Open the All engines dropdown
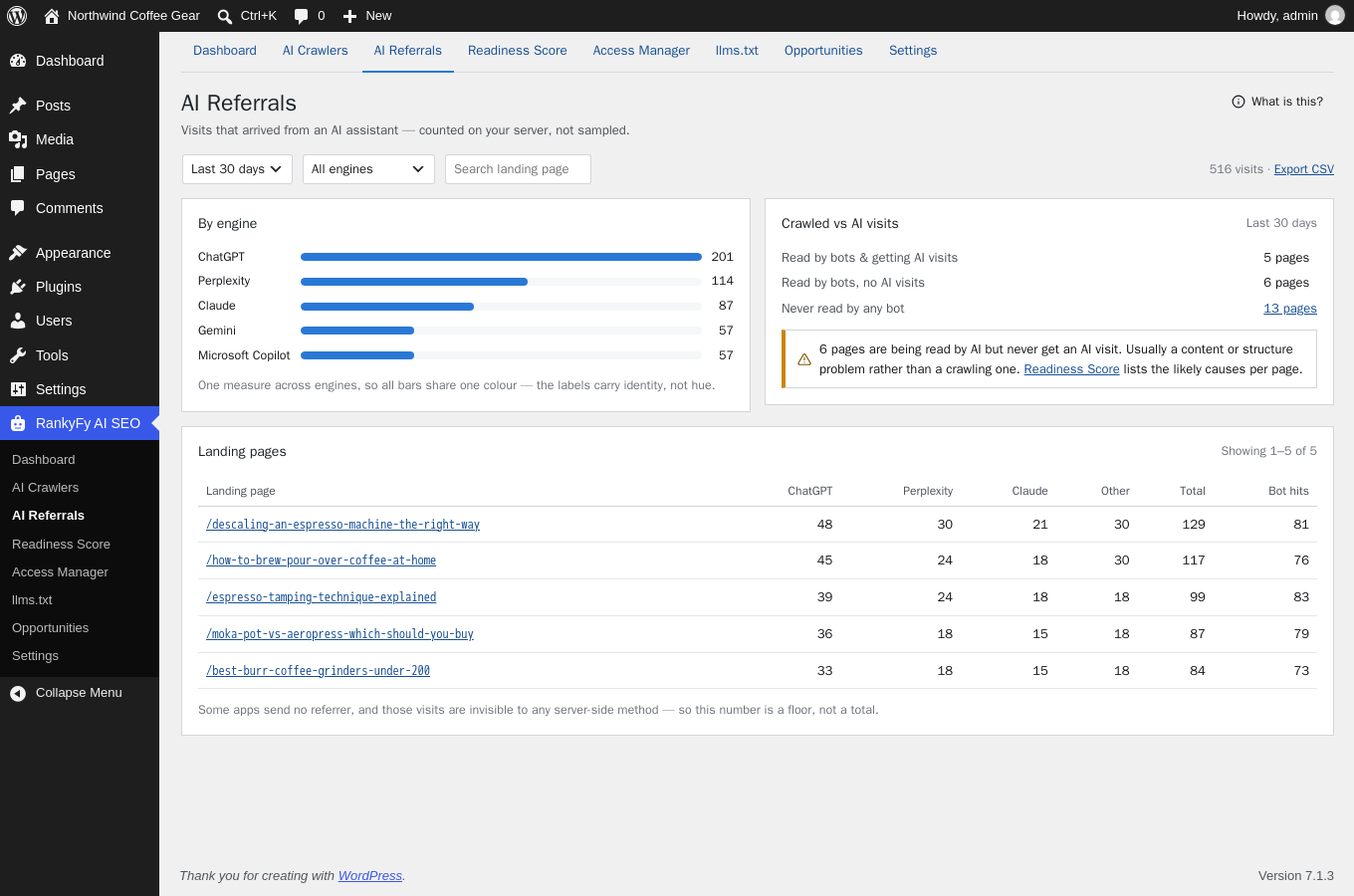This screenshot has height=896, width=1354. pyautogui.click(x=368, y=169)
